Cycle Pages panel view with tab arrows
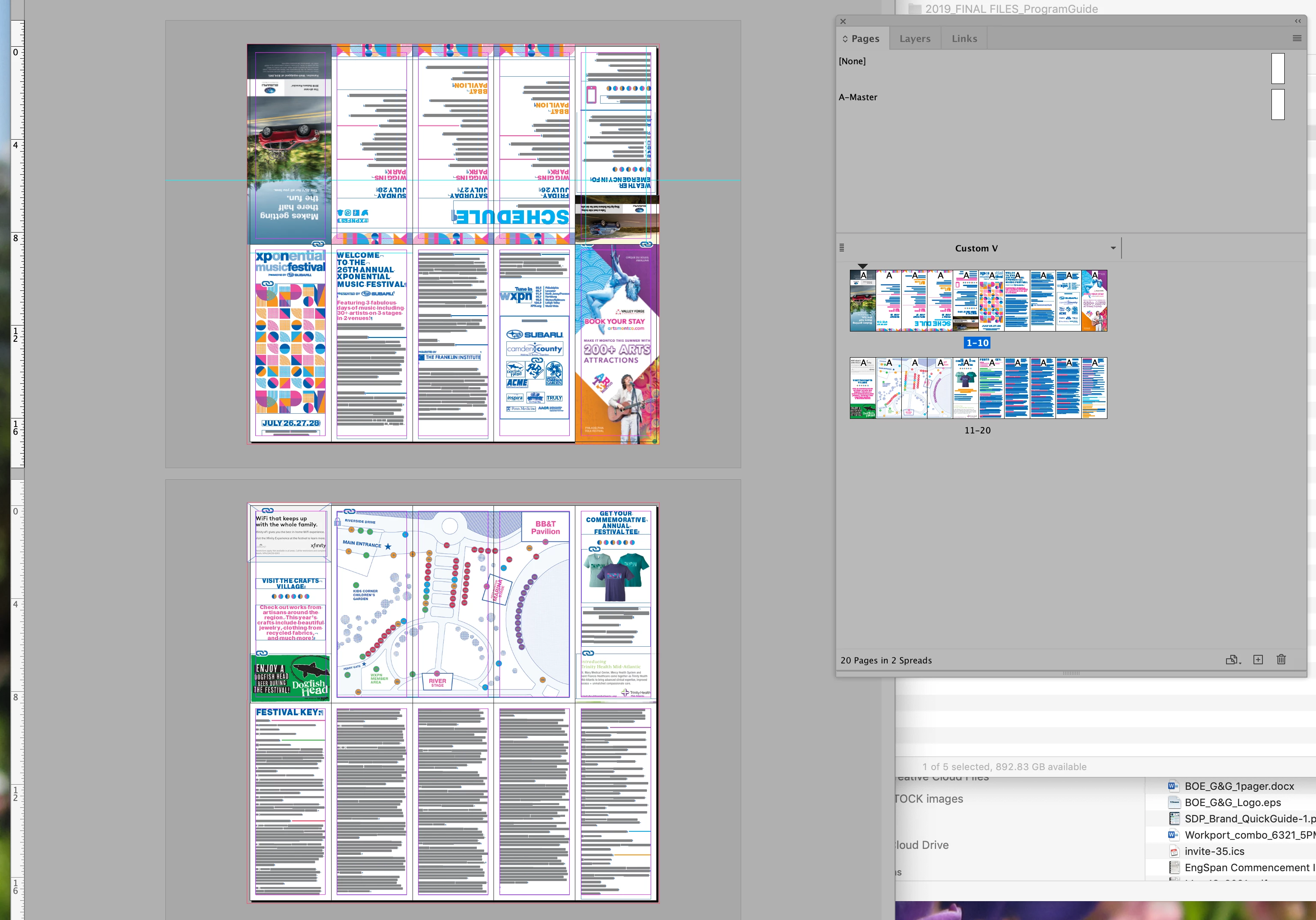This screenshot has width=1316, height=920. click(845, 39)
